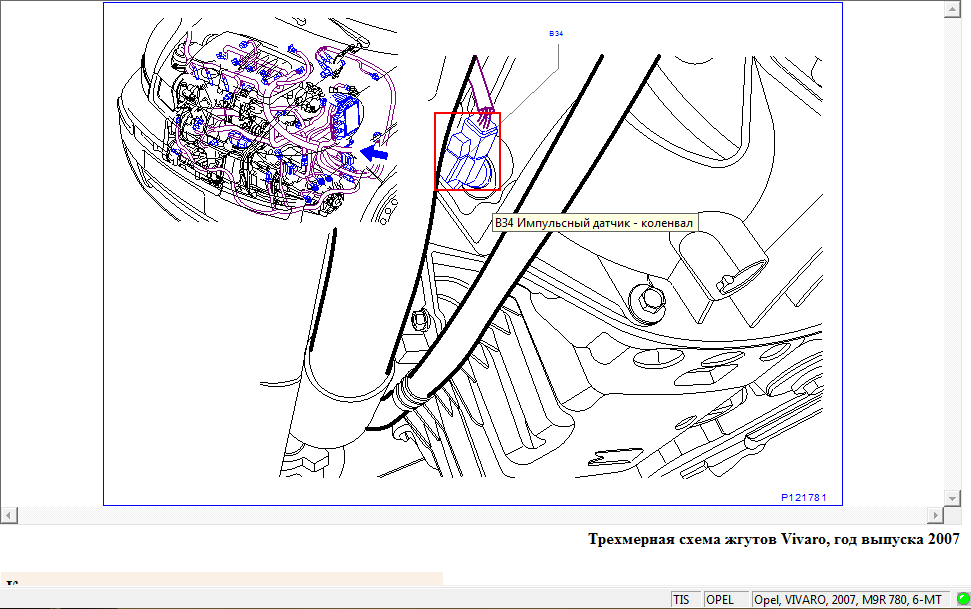Click the "B34 Импульсный датчик - коленвал" tooltip
971x609 pixels.
click(594, 223)
